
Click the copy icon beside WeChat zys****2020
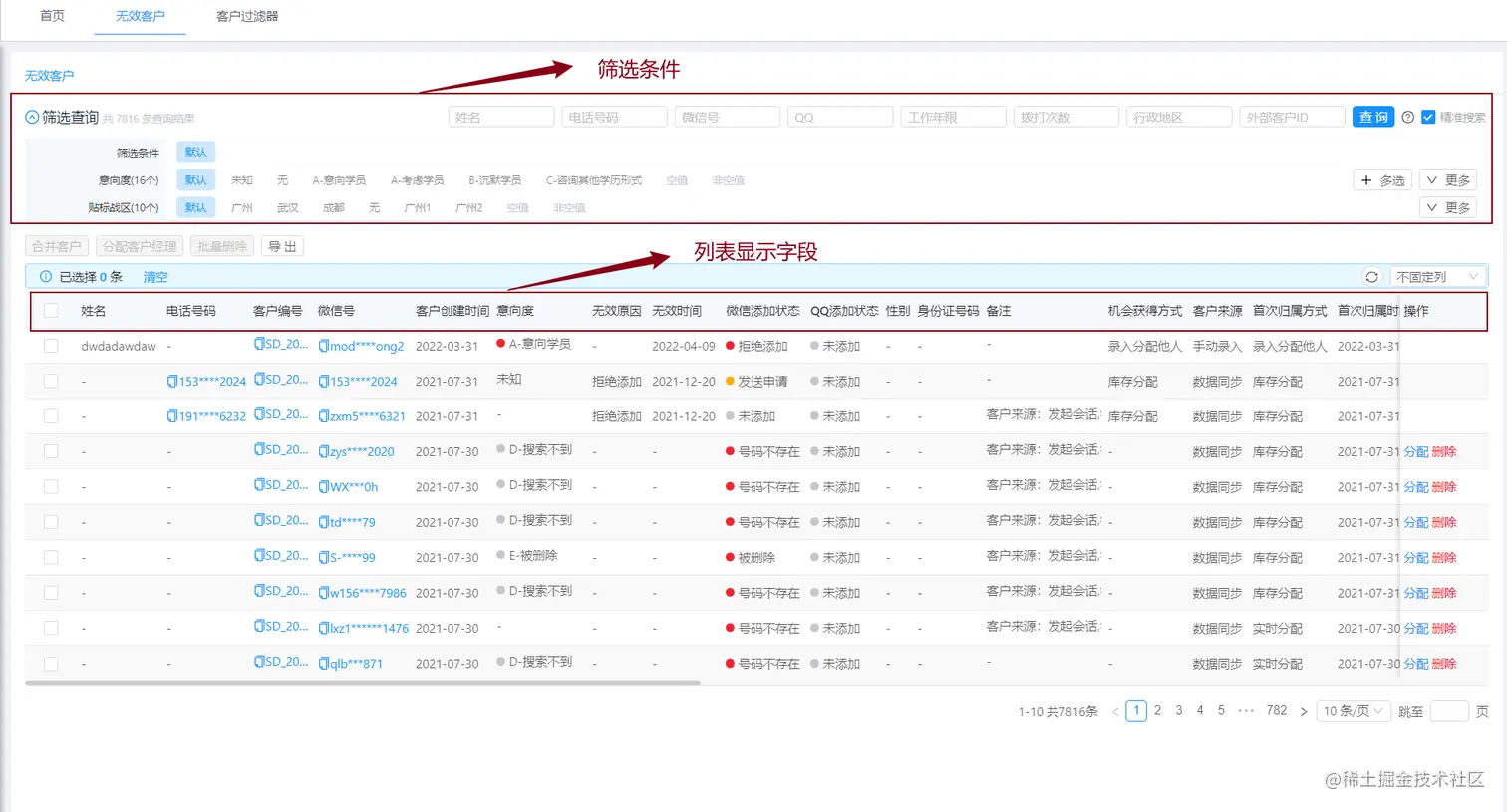(323, 451)
